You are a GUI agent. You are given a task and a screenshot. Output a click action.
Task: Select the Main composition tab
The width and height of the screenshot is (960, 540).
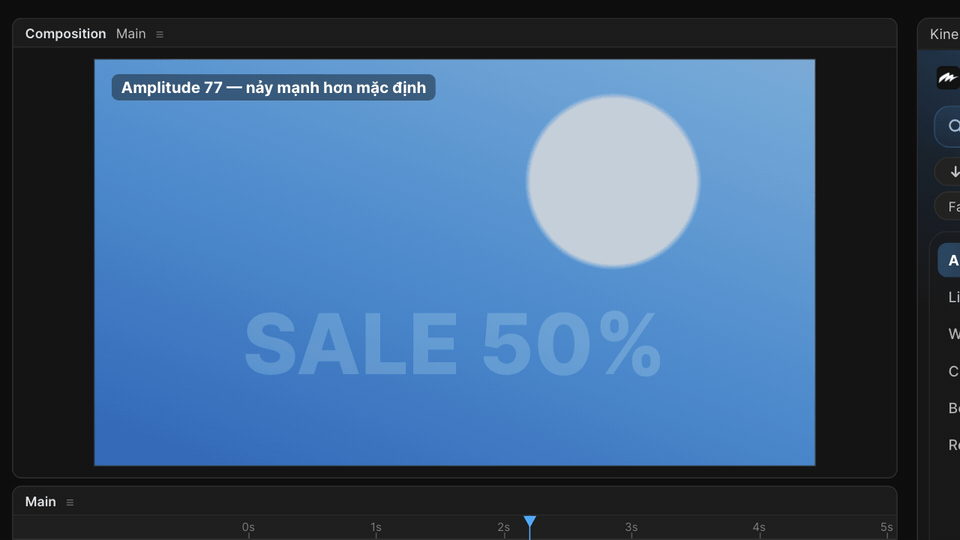pyautogui.click(x=131, y=34)
